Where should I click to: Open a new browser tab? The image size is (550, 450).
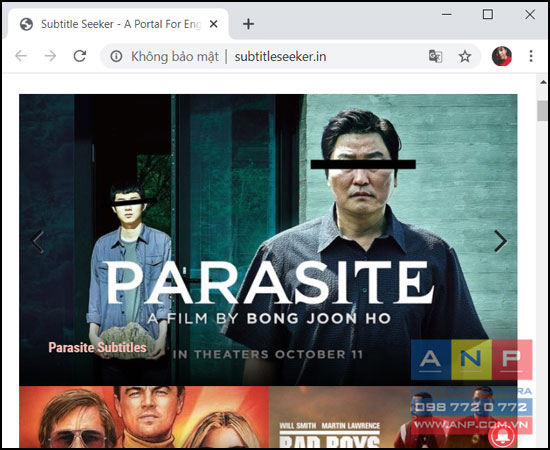248,24
